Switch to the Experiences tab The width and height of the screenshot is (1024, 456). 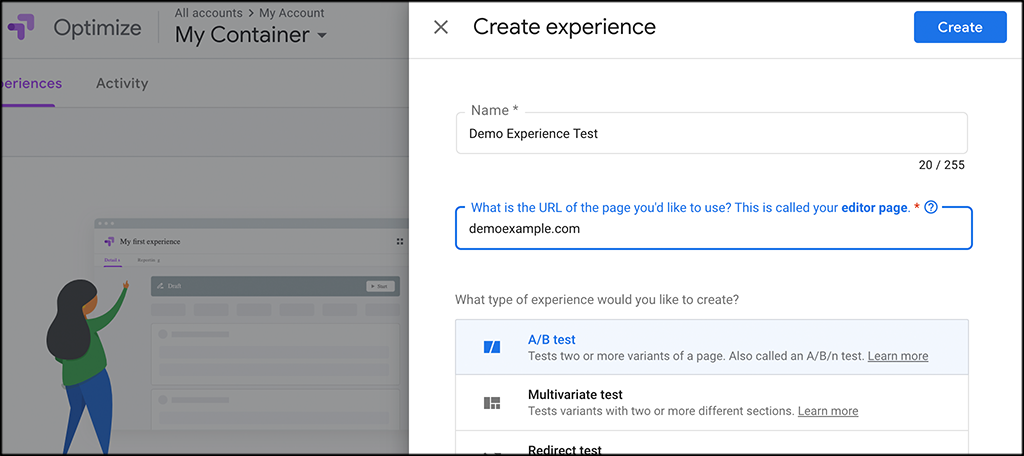pos(31,83)
